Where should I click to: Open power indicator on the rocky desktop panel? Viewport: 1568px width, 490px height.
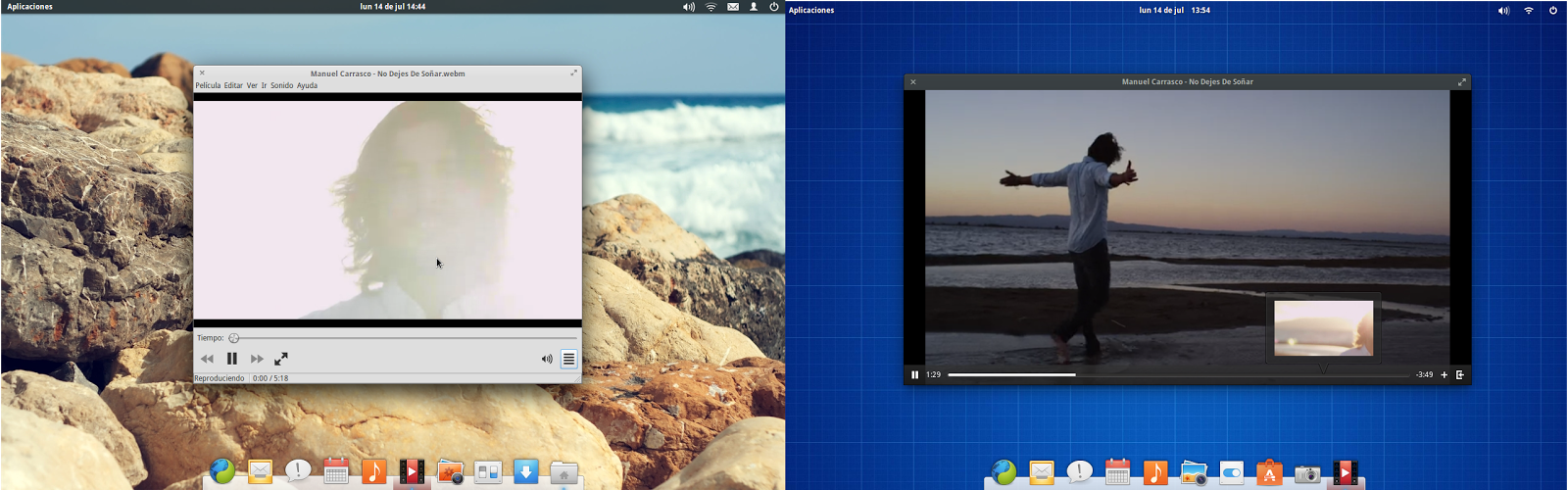pyautogui.click(x=774, y=7)
